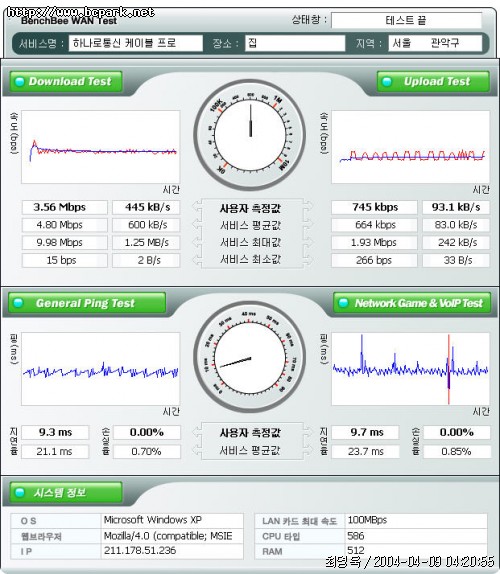Select the 0.85% average loss value
The height and width of the screenshot is (574, 500).
(x=457, y=451)
